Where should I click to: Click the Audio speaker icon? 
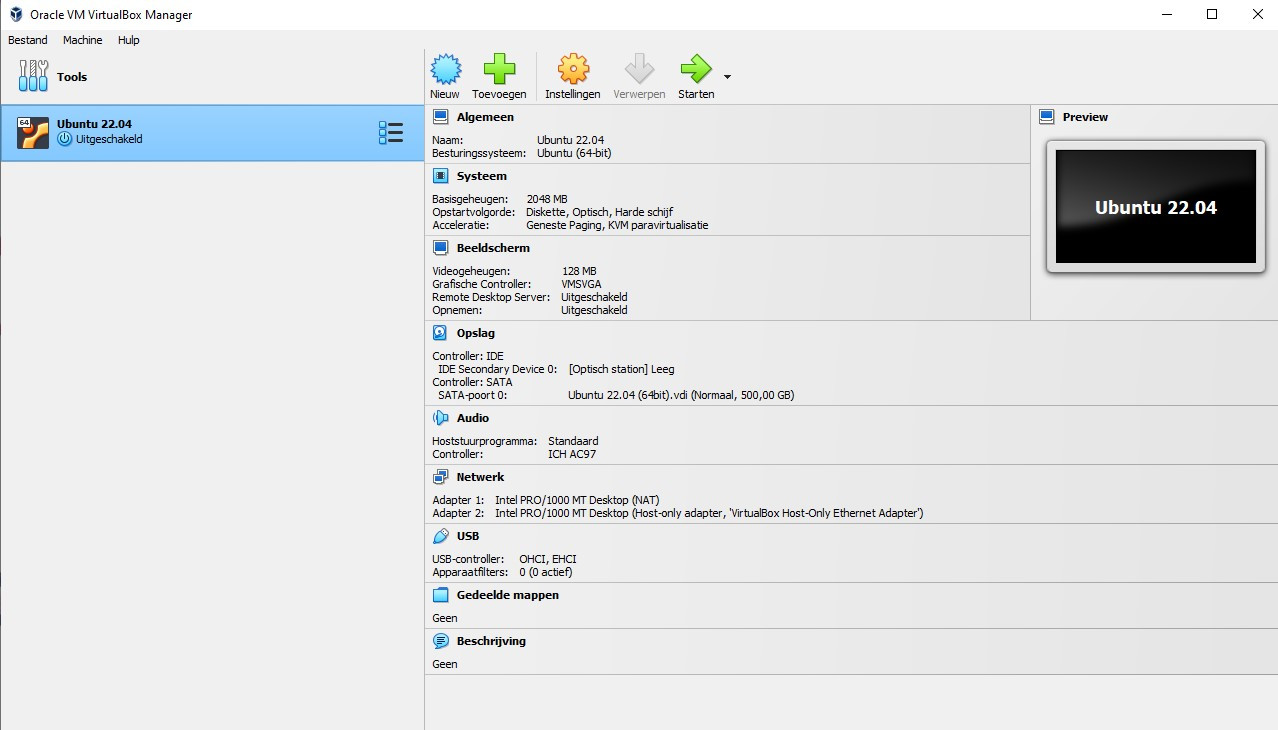(x=441, y=418)
